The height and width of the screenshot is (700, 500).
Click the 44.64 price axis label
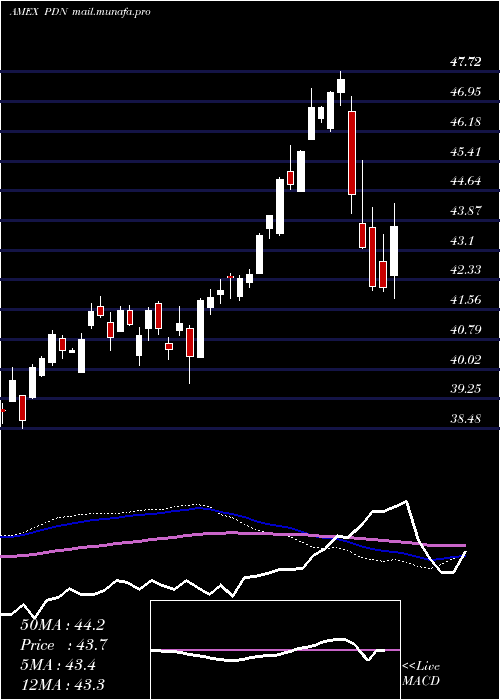coord(466,181)
